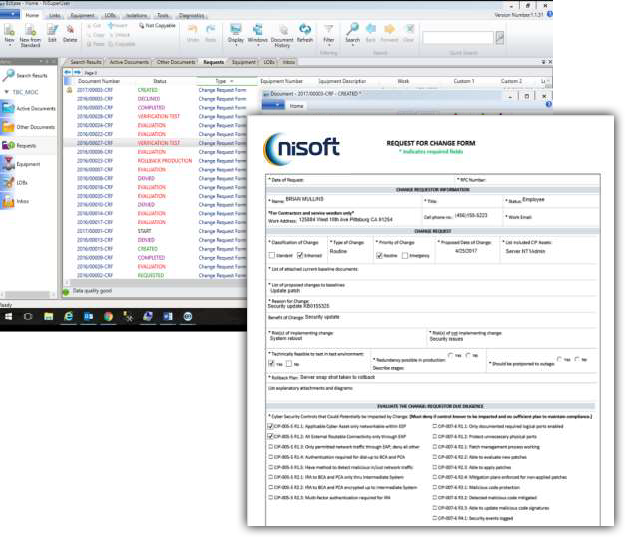Open Equipment in the sidebar
This screenshot has height=553, width=636.
pos(28,164)
